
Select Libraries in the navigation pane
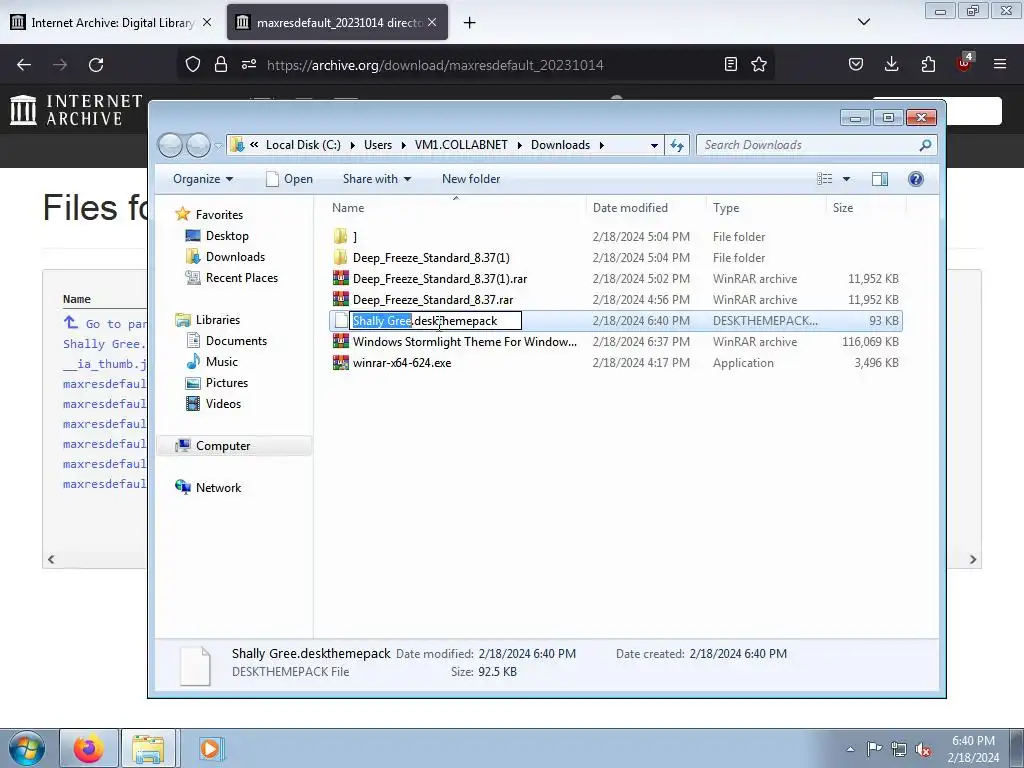pyautogui.click(x=208, y=319)
